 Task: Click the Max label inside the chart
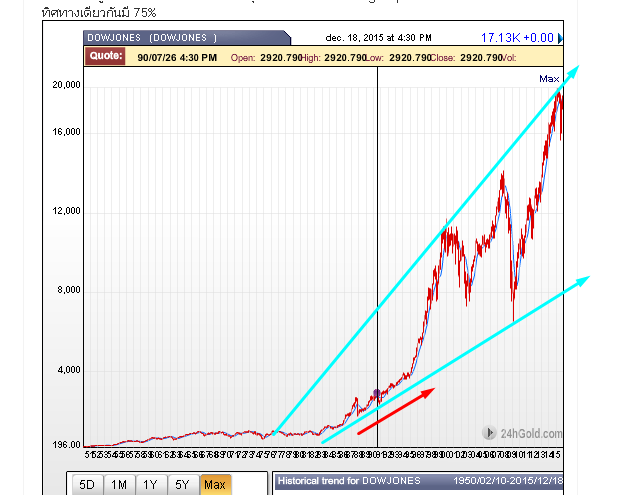549,79
